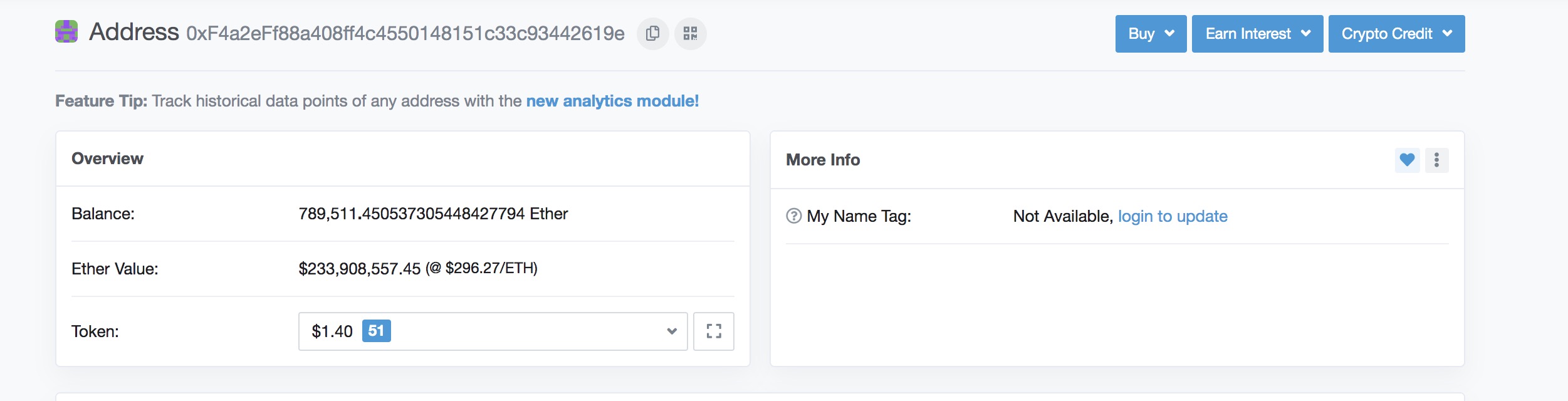Click the My Name Tag help icon
This screenshot has width=1568, height=401.
coord(793,216)
